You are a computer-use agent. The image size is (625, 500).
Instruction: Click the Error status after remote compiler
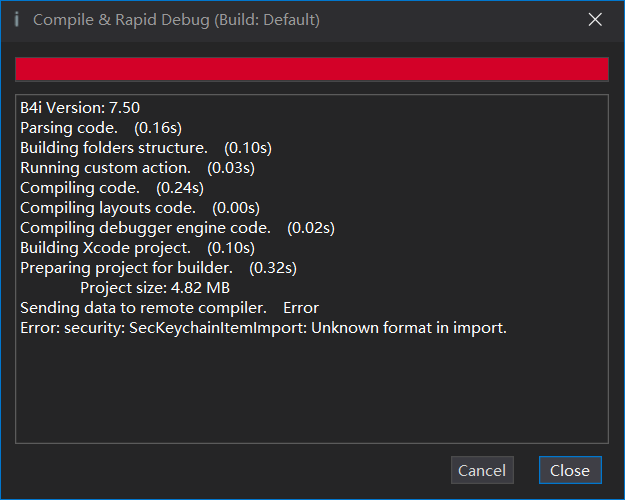point(301,308)
